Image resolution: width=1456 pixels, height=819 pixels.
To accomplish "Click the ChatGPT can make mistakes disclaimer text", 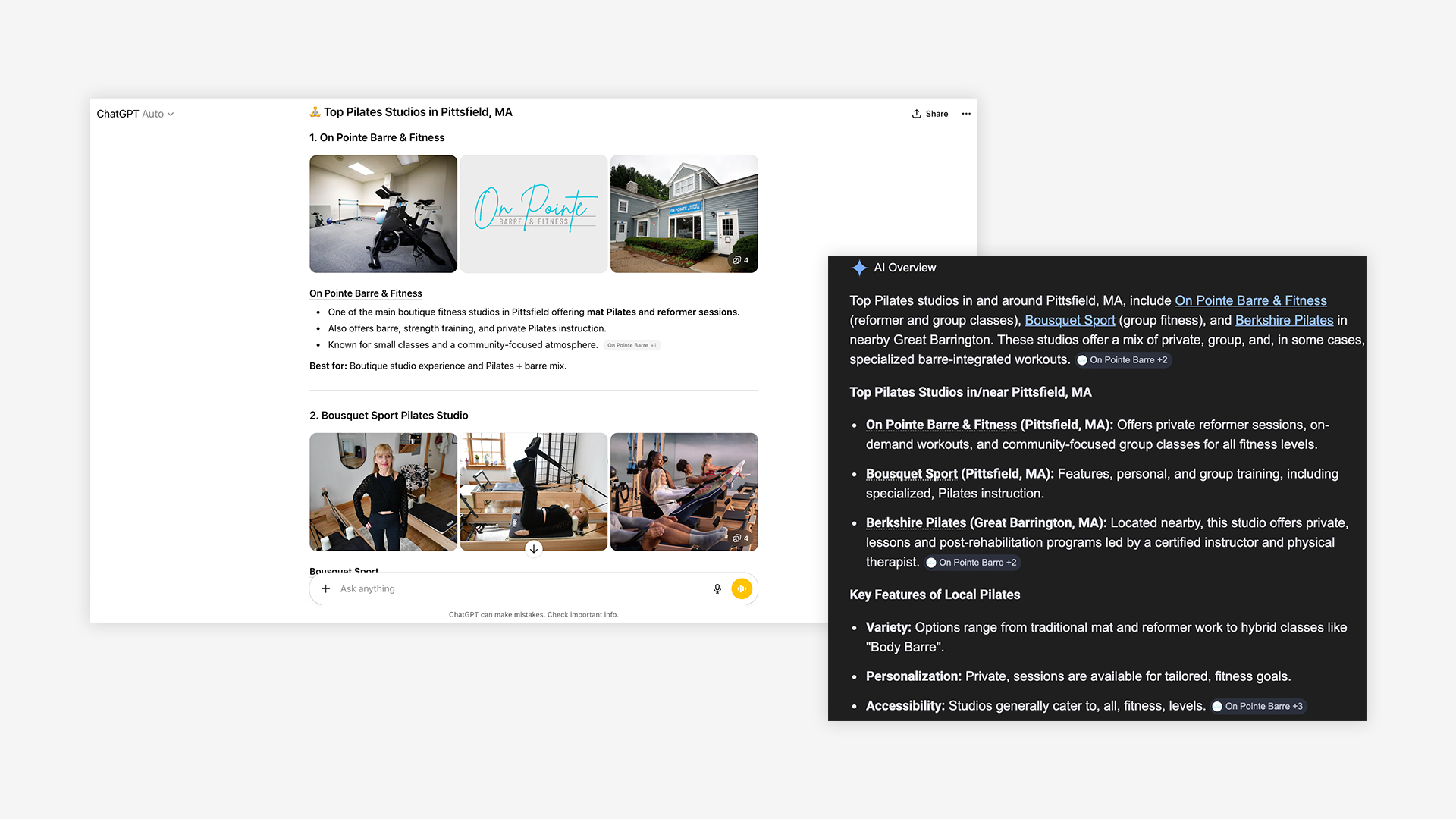I will [534, 615].
